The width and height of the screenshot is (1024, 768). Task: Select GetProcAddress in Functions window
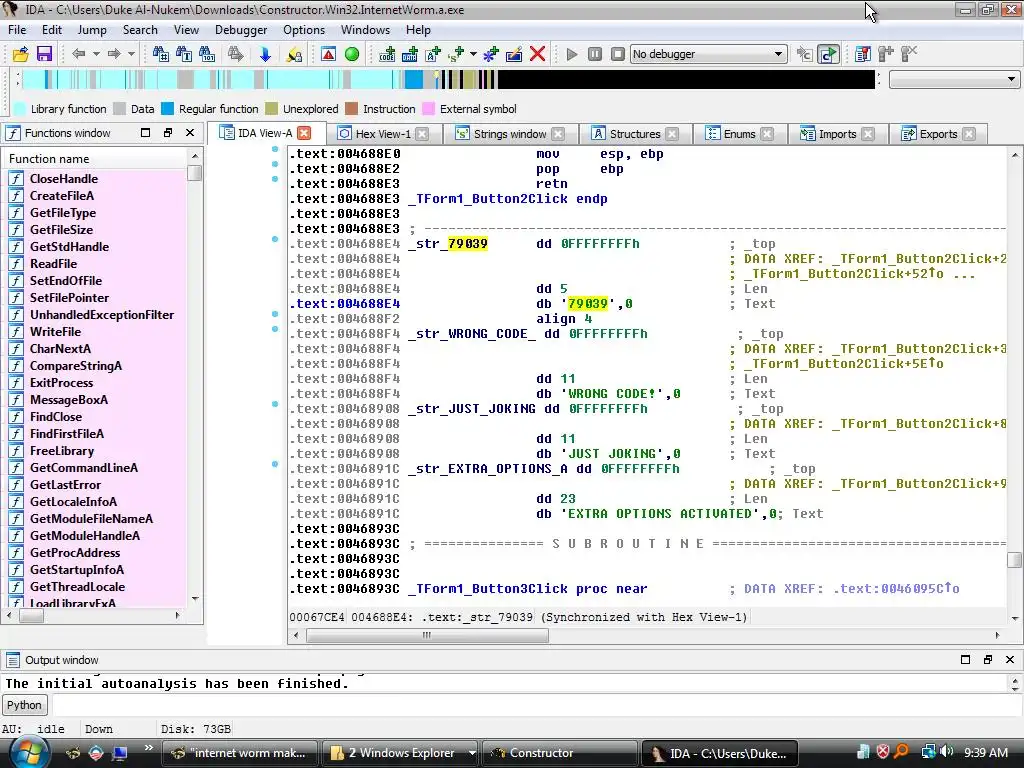tap(75, 552)
